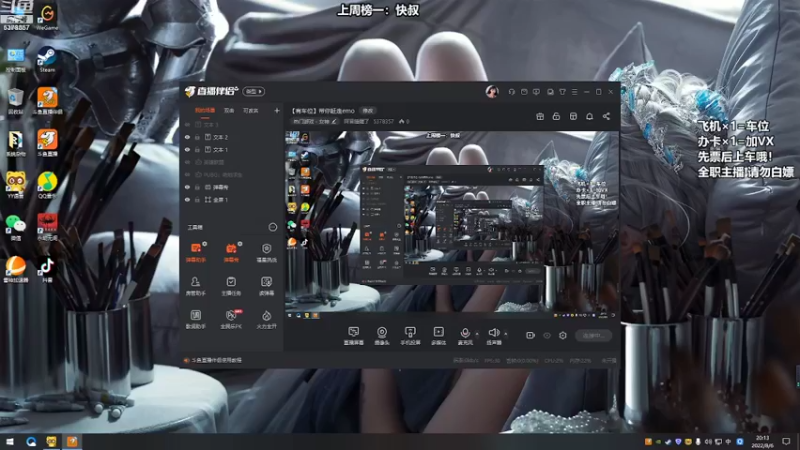Open the Windows Start menu

(10, 441)
